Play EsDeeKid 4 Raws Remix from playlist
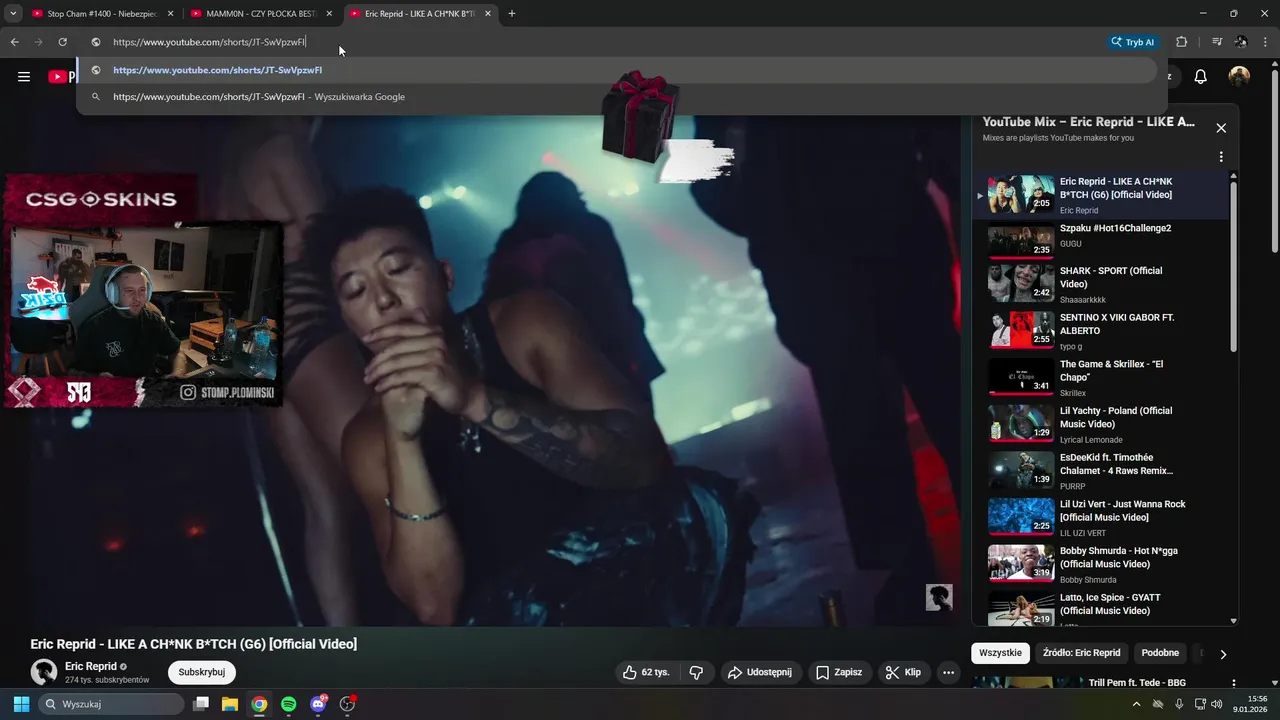This screenshot has width=1280, height=720. coord(1100,470)
